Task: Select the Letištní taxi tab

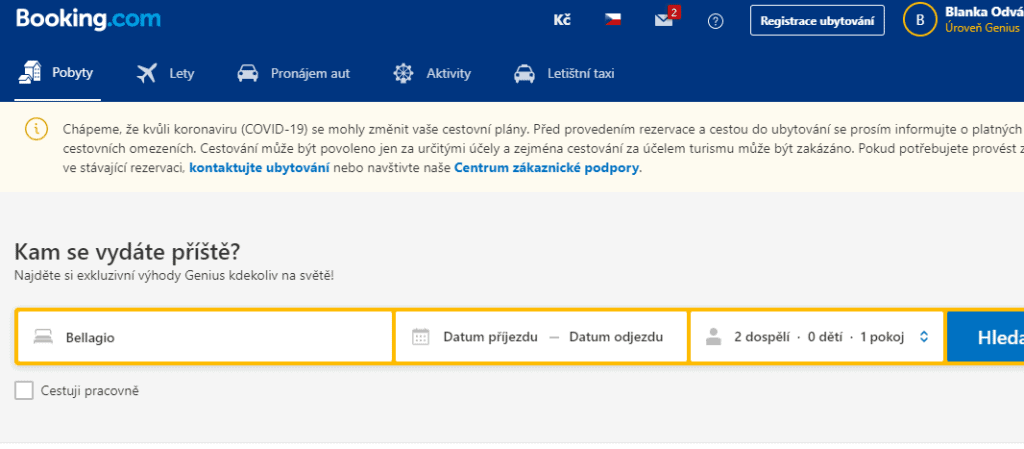Action: (564, 74)
